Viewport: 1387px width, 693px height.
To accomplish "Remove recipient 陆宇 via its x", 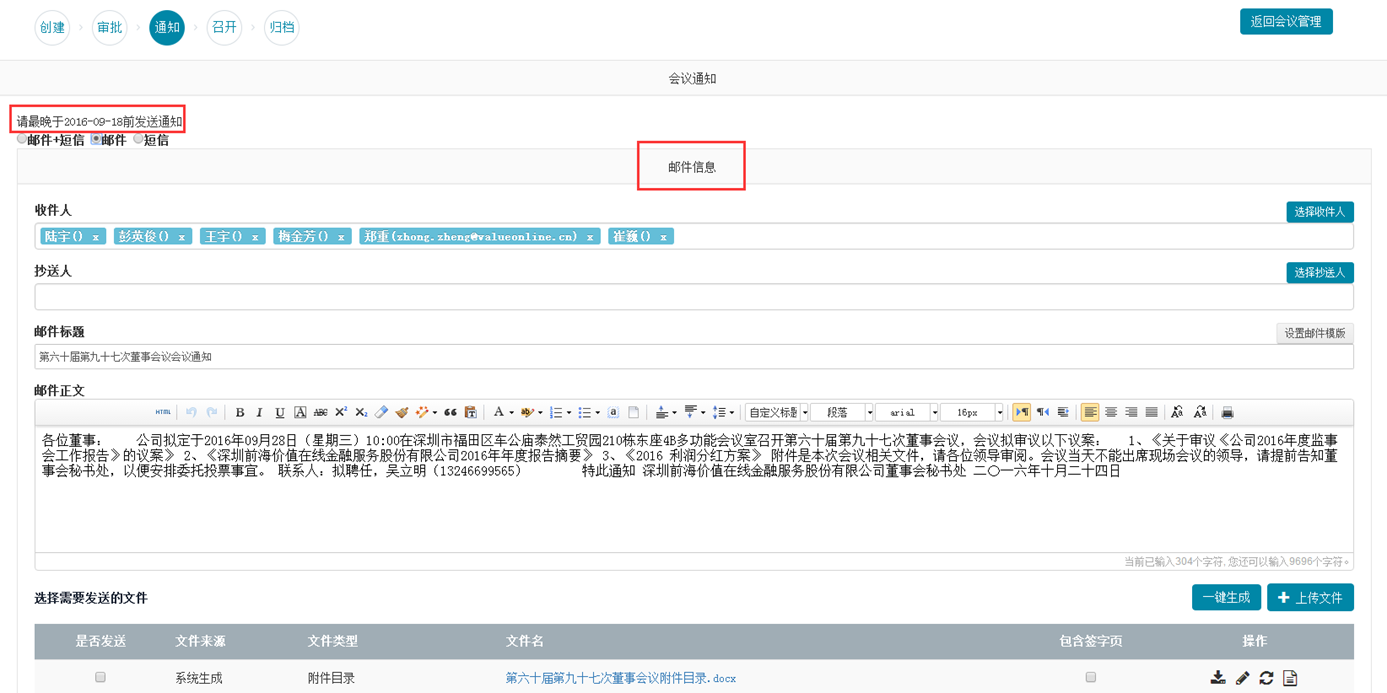I will coord(96,237).
